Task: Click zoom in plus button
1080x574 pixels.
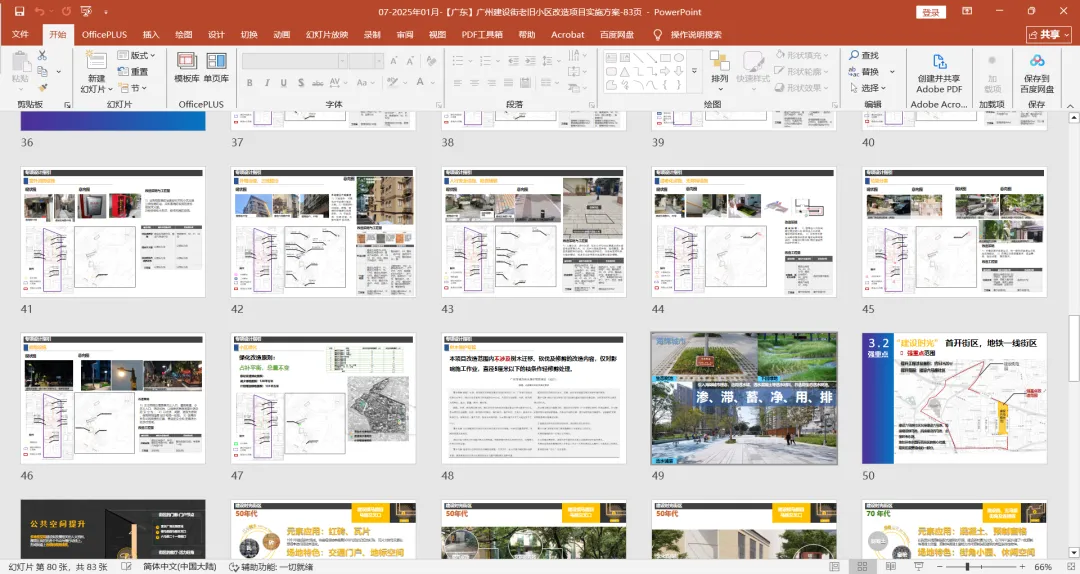Action: (x=1021, y=566)
